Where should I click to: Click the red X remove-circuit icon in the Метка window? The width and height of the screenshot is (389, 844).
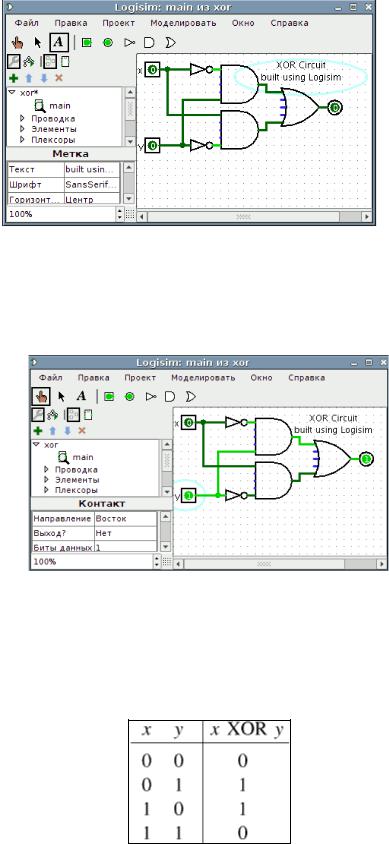(59, 78)
